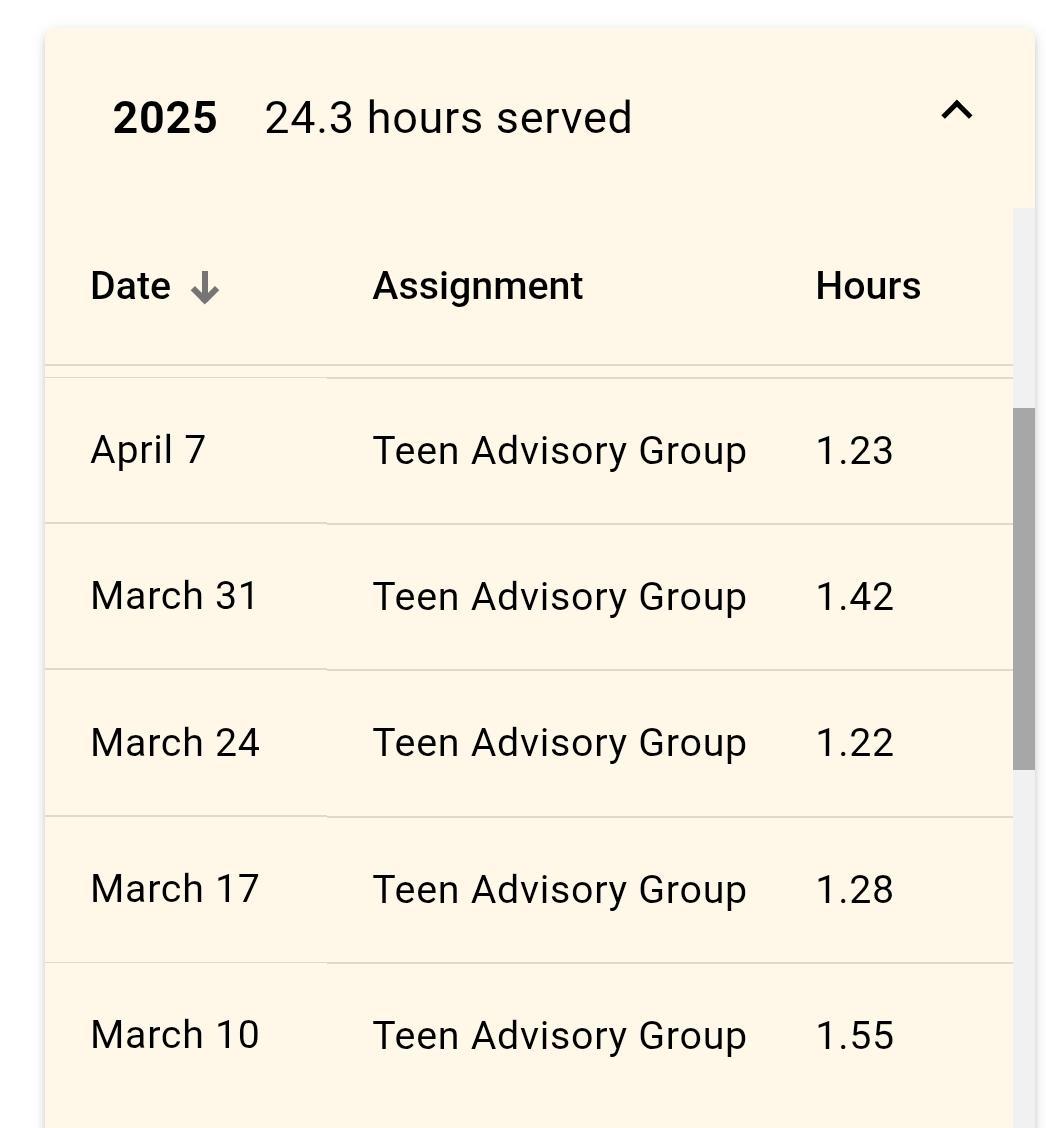Click Teen Advisory Group for March 31
Image resolution: width=1046 pixels, height=1128 pixels.
pos(559,597)
